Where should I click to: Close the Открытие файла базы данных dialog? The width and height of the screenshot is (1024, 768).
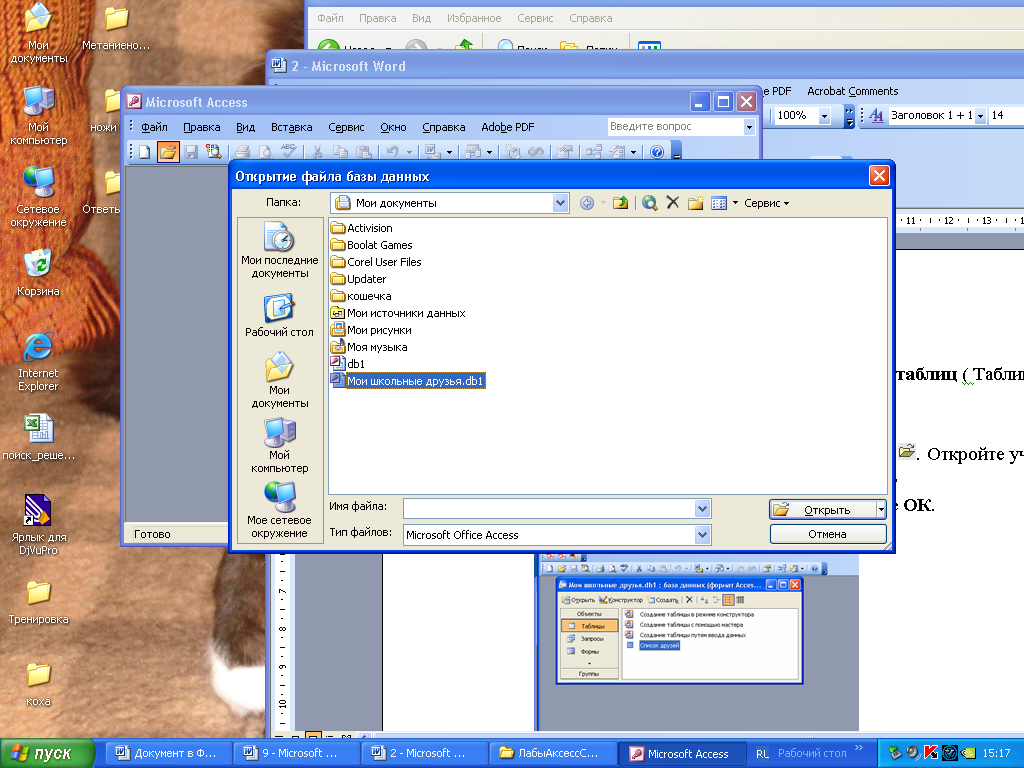coord(879,176)
